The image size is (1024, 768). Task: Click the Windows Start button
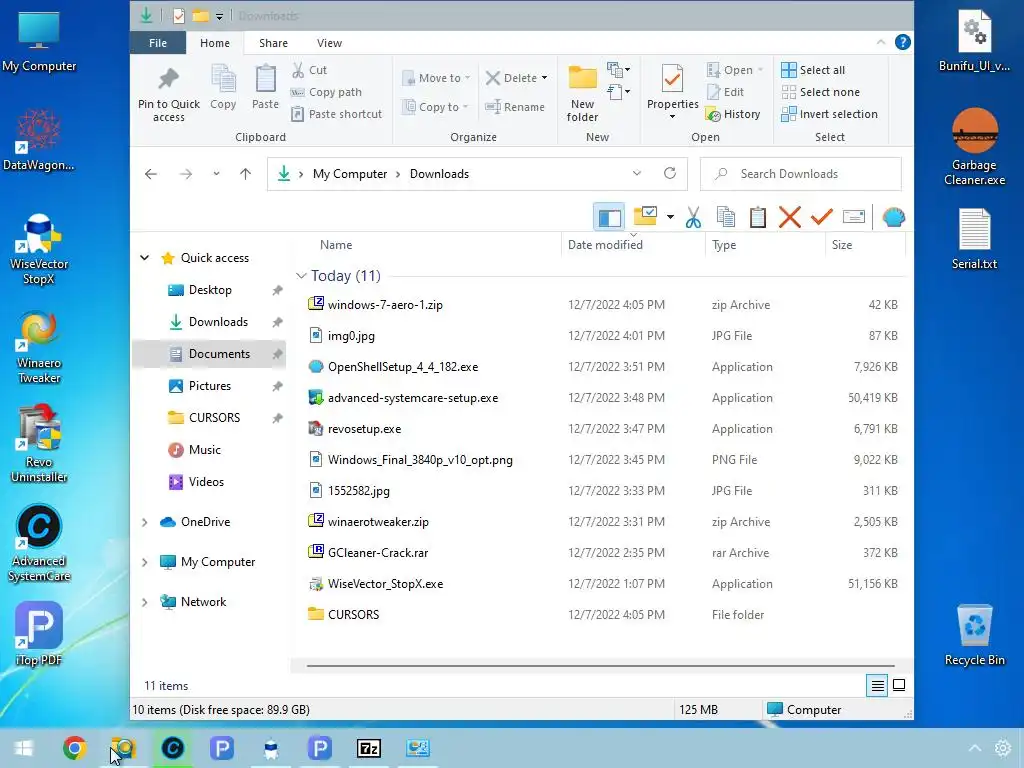24,748
